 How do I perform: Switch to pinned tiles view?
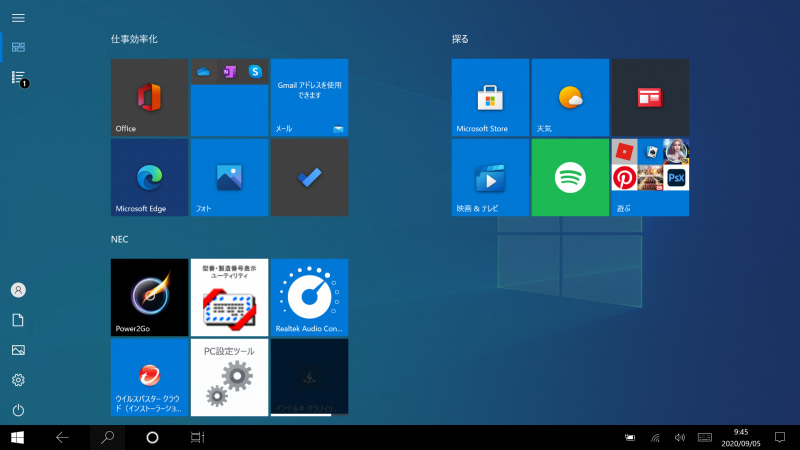click(x=18, y=47)
